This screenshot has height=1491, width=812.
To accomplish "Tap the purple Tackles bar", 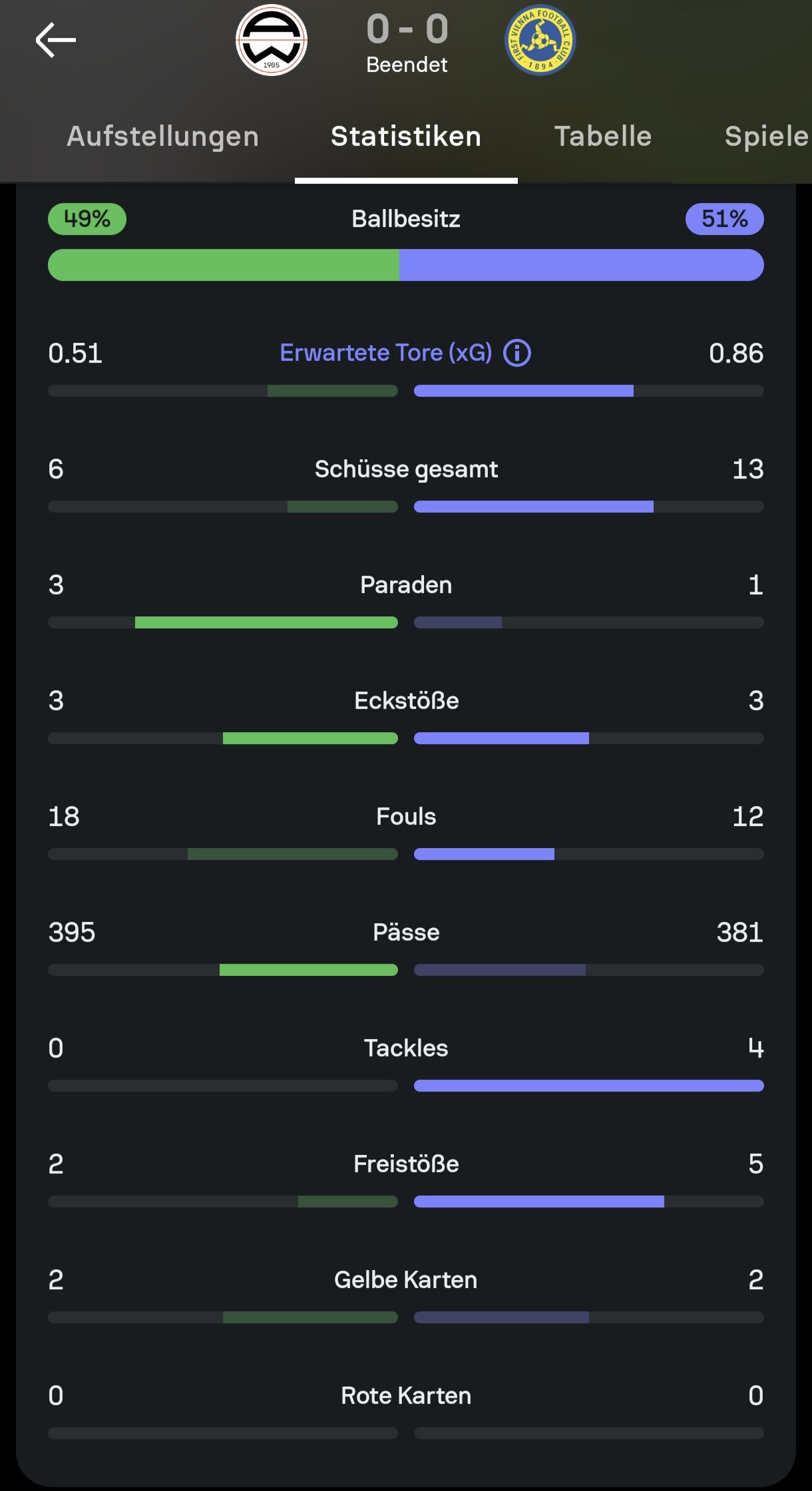I will pos(588,1086).
